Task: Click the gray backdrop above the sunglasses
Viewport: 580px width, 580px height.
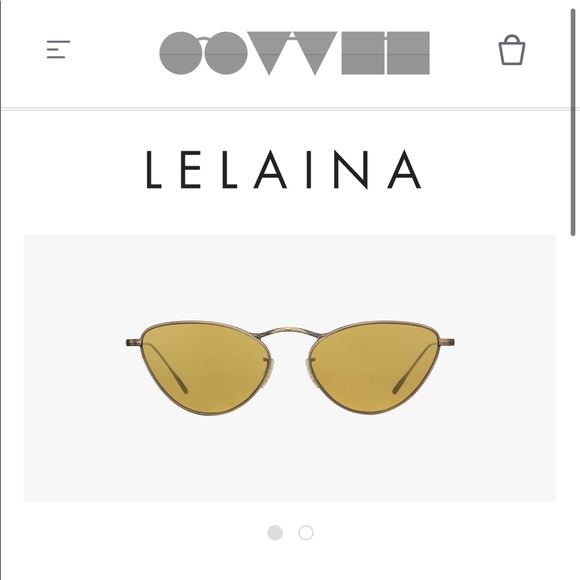Action: tap(290, 276)
